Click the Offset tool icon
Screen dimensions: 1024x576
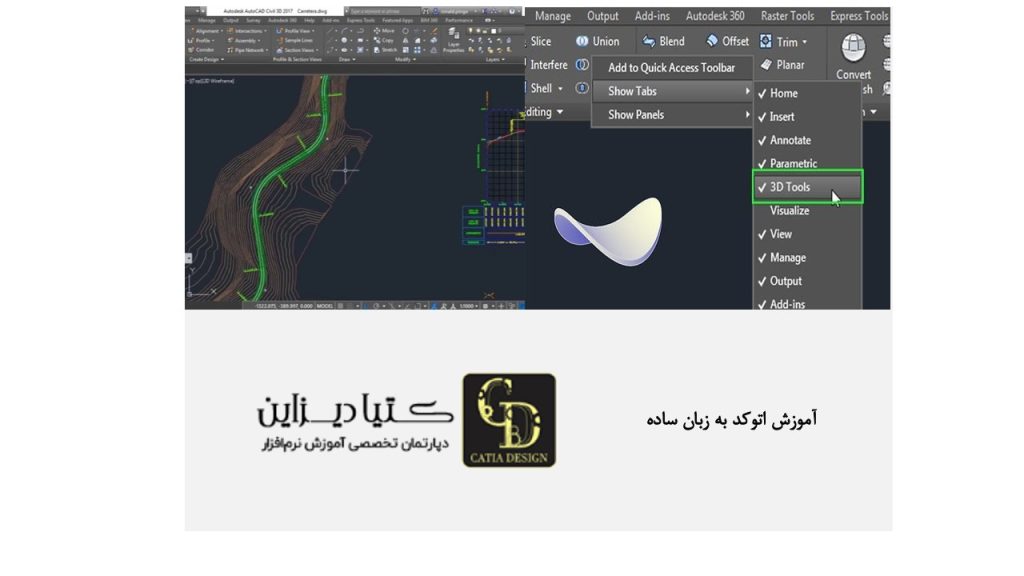712,40
